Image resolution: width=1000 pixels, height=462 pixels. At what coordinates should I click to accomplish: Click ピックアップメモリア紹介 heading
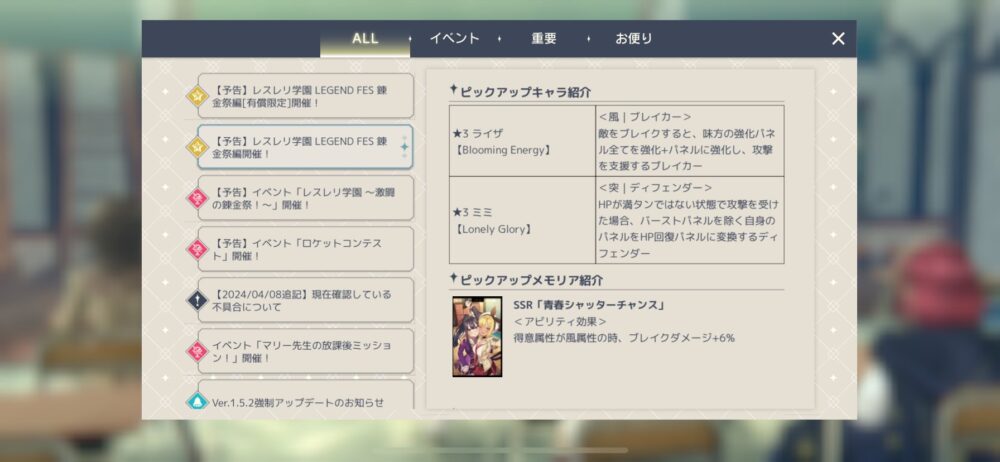click(x=531, y=280)
